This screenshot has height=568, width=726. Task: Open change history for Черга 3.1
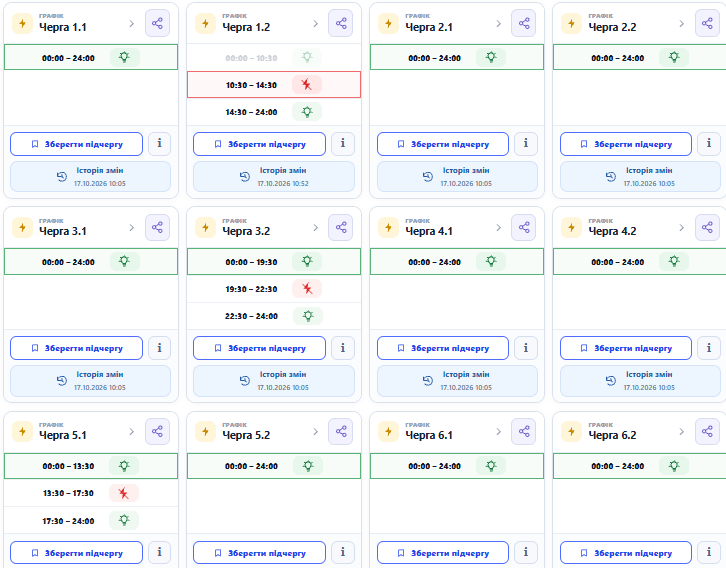(90, 381)
